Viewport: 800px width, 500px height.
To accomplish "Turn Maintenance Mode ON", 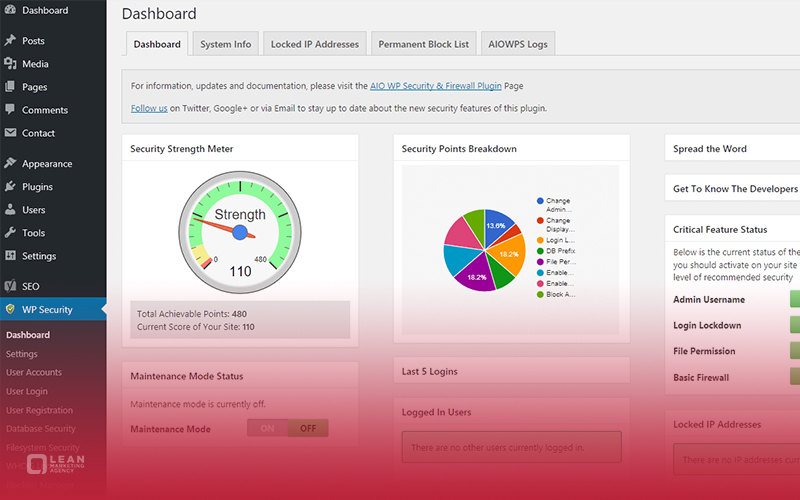I will (x=267, y=428).
